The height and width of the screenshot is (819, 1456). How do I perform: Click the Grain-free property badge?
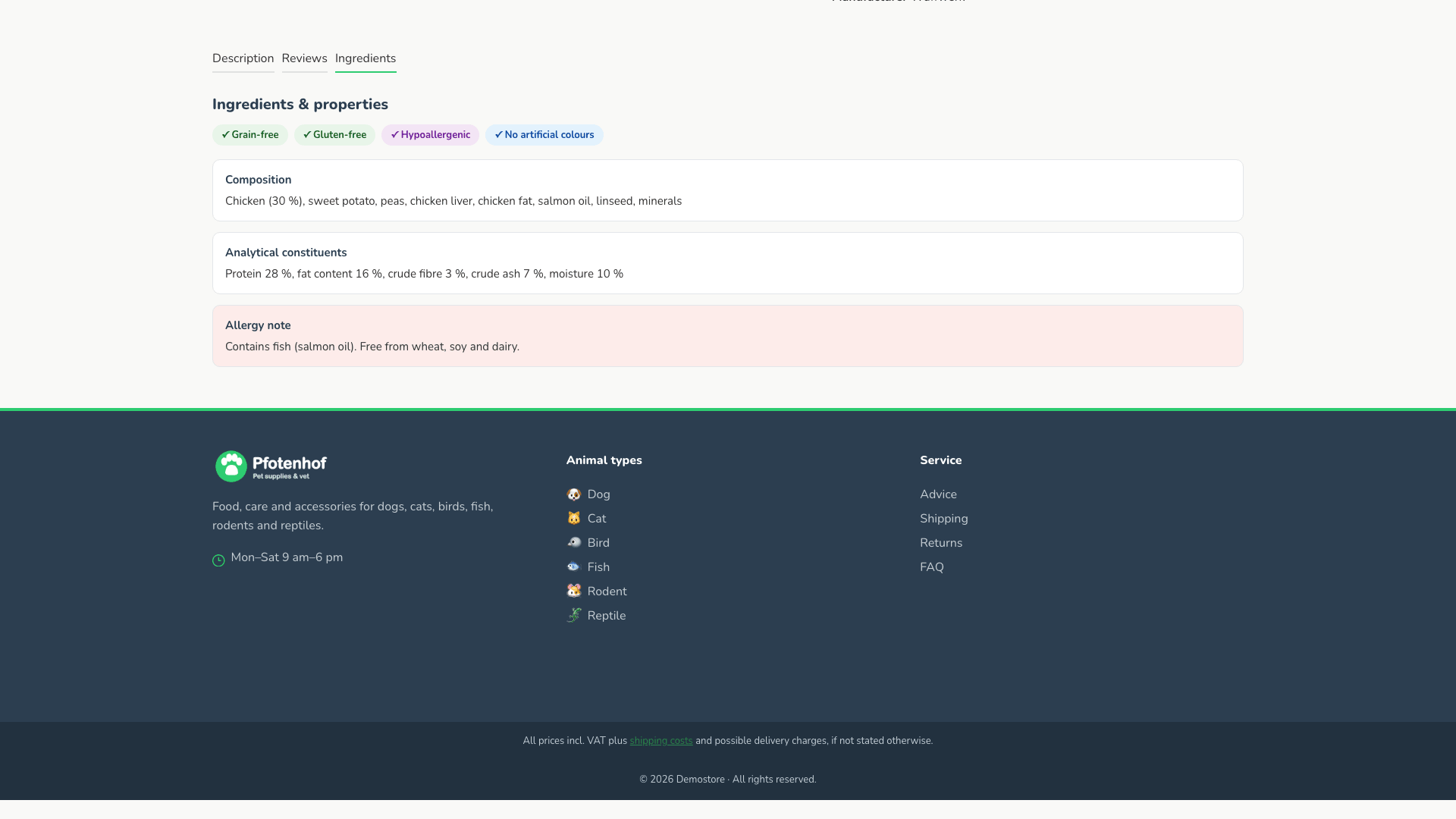click(250, 135)
